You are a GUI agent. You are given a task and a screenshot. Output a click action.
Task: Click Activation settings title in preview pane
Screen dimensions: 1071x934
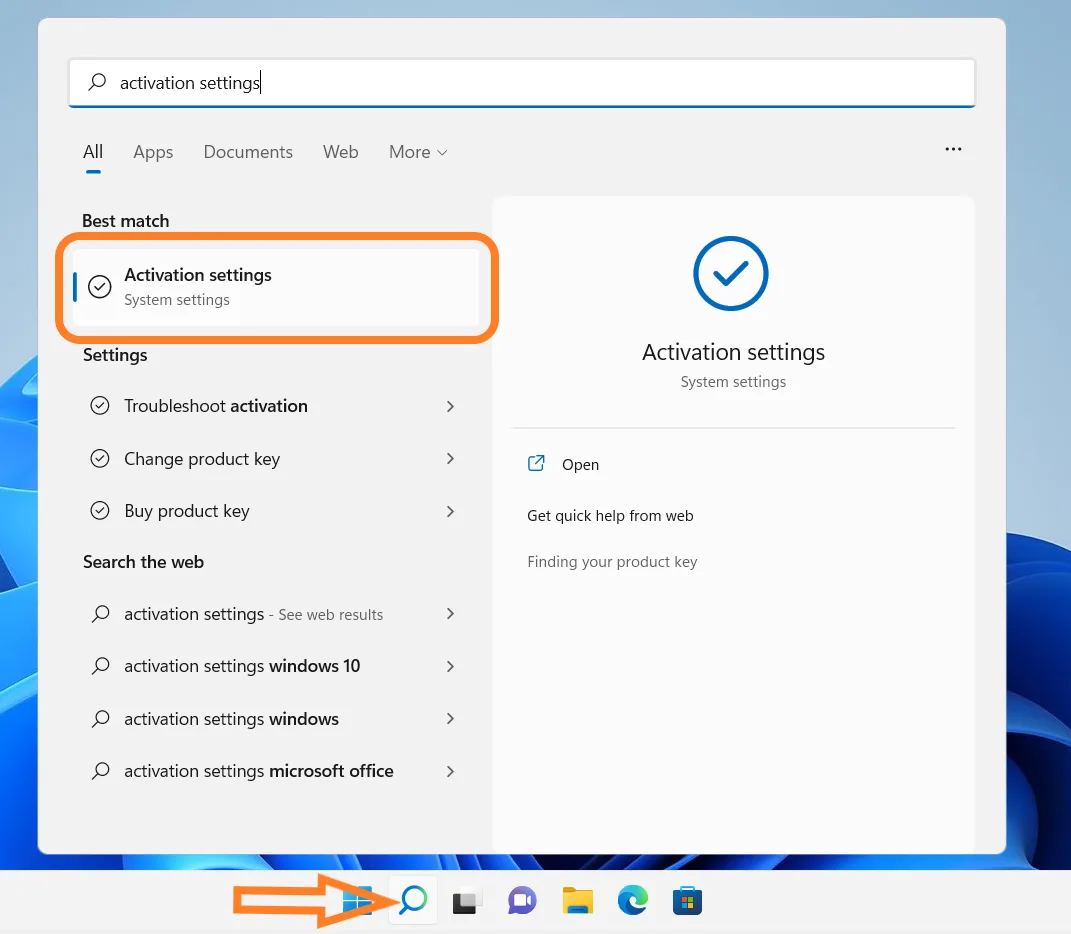click(x=734, y=352)
